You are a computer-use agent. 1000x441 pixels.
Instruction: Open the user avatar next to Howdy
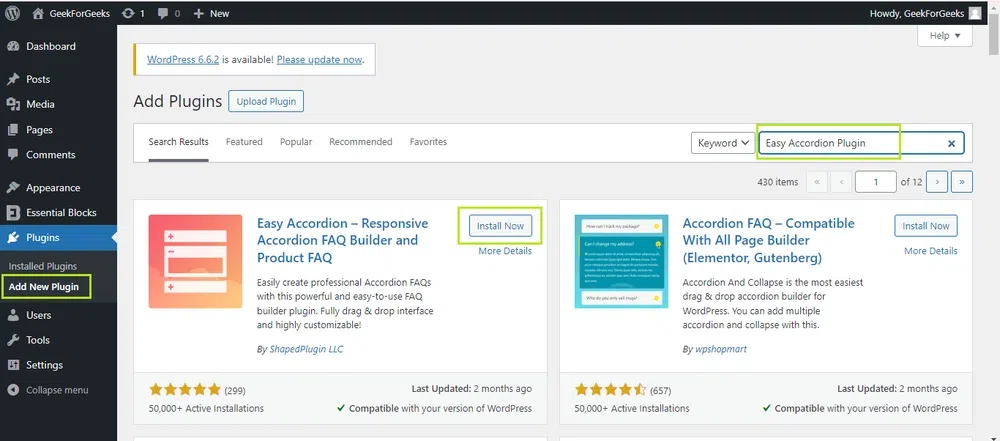pyautogui.click(x=975, y=13)
